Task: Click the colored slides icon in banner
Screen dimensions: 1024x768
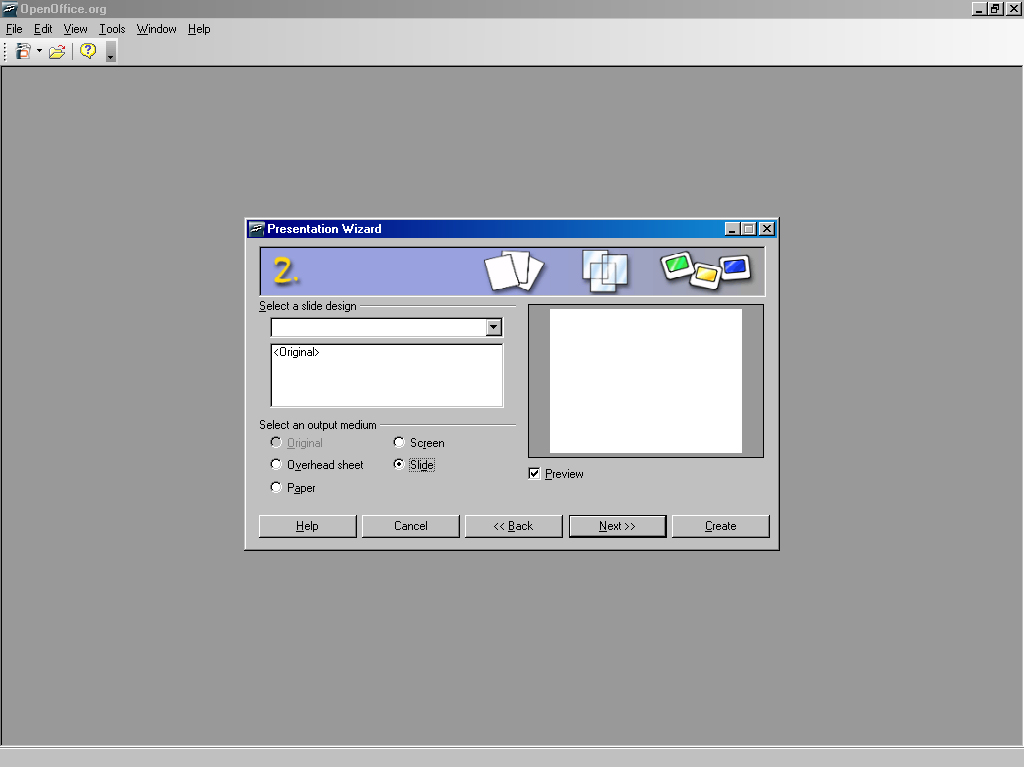Action: [x=705, y=268]
